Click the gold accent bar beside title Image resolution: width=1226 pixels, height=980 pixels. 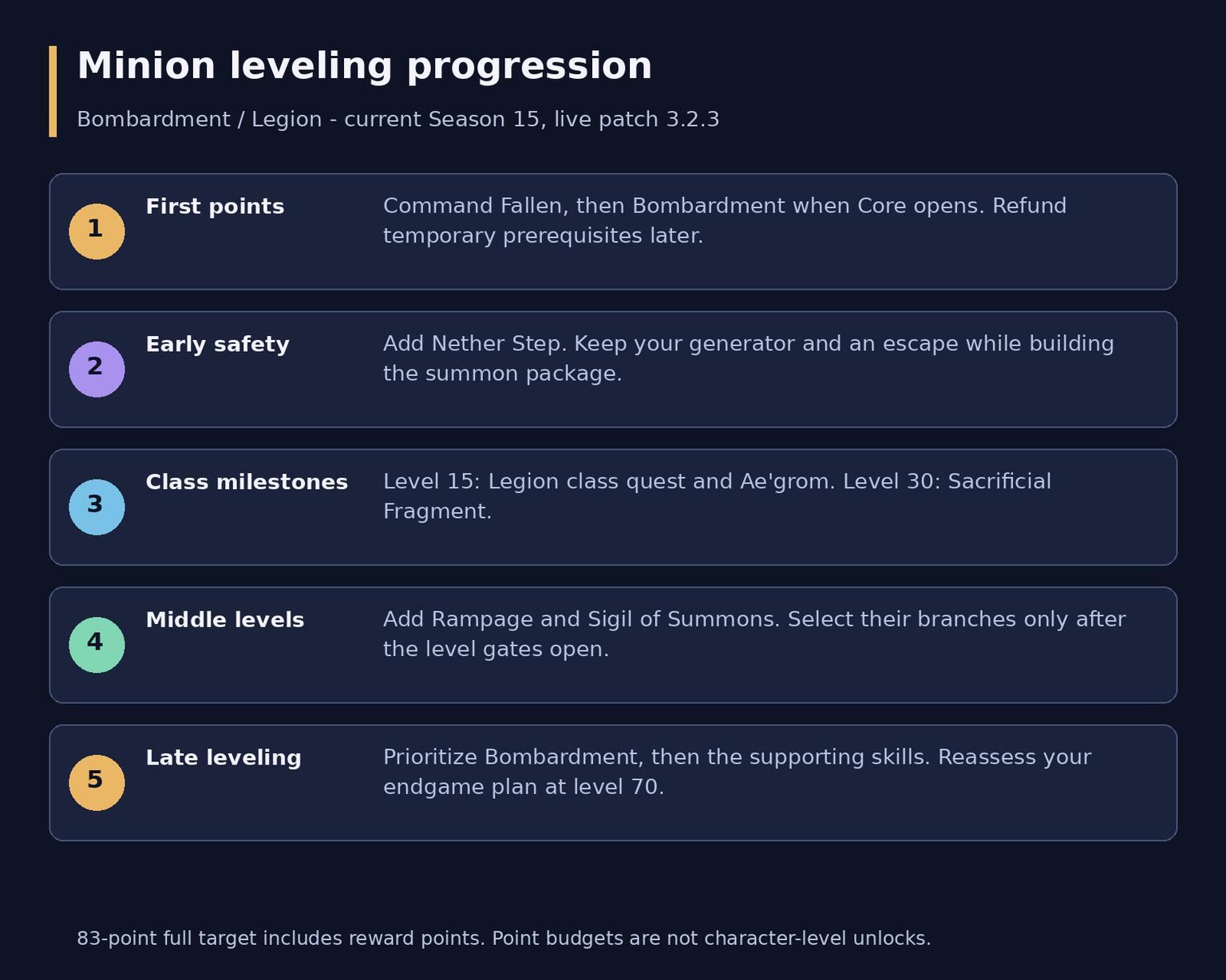coord(53,91)
